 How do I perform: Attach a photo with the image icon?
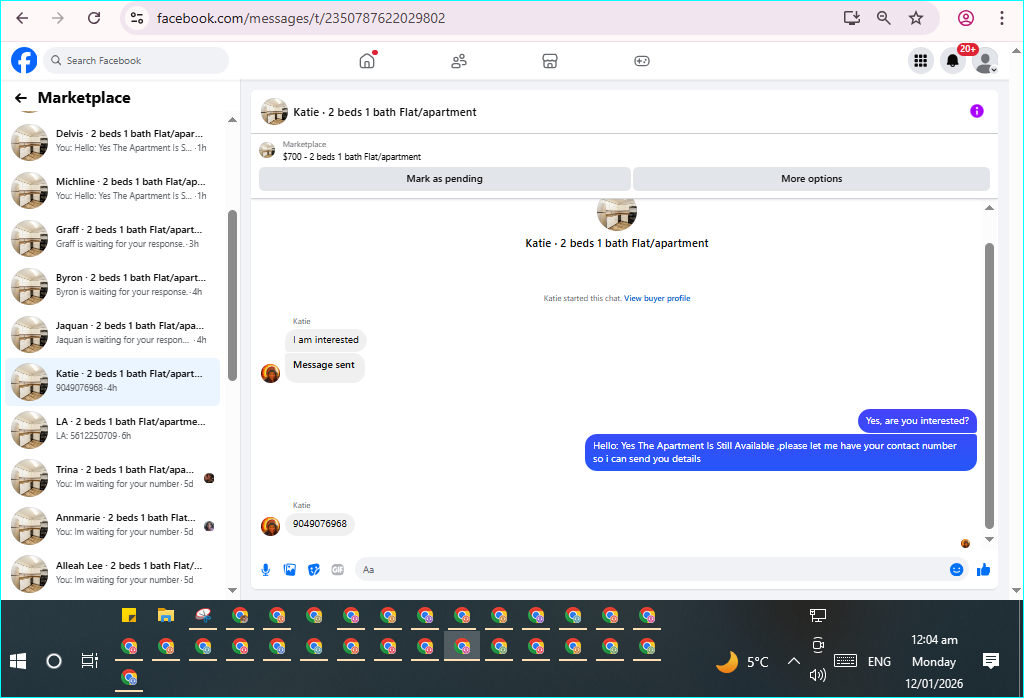pos(290,570)
